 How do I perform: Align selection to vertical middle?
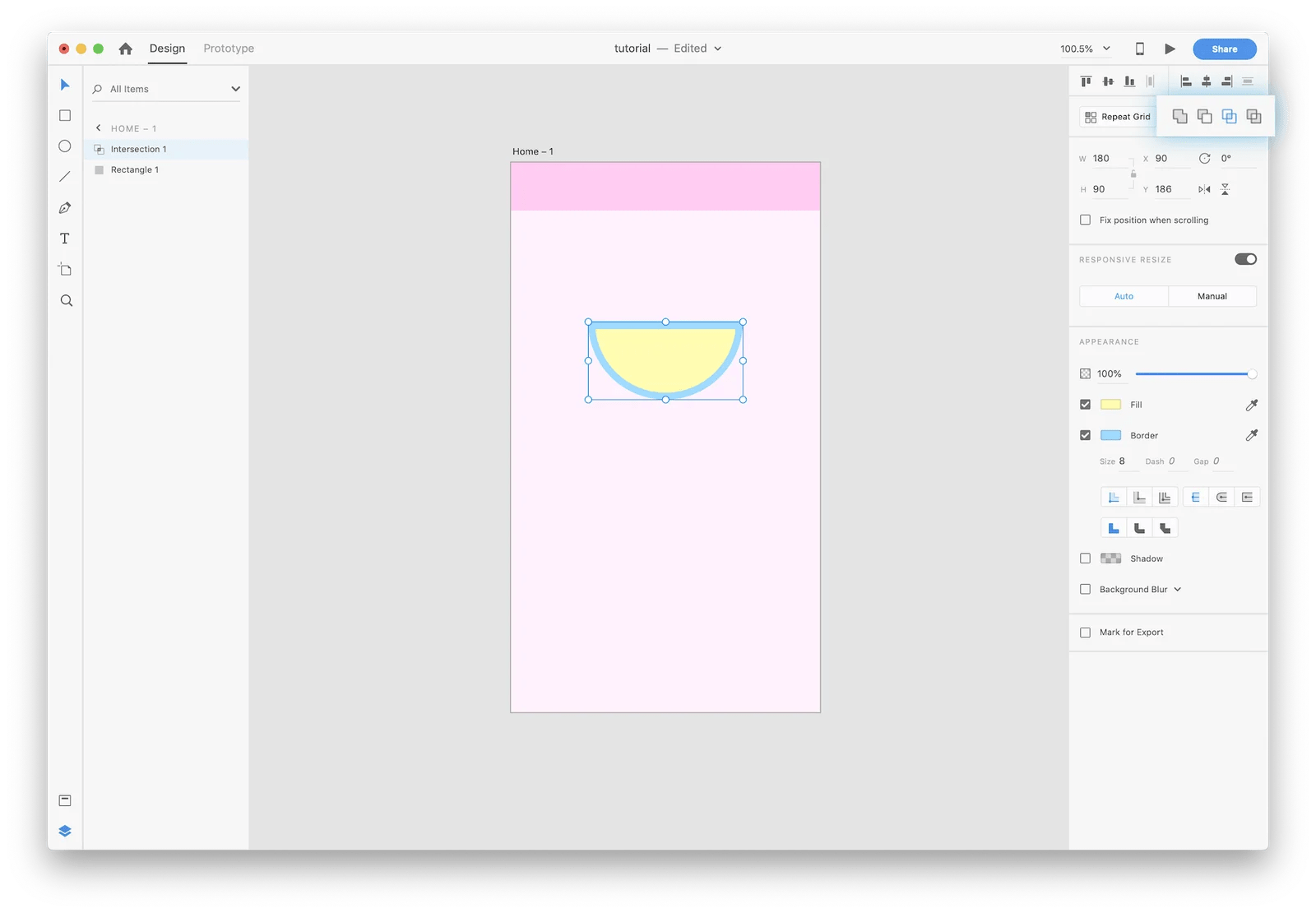point(1108,81)
